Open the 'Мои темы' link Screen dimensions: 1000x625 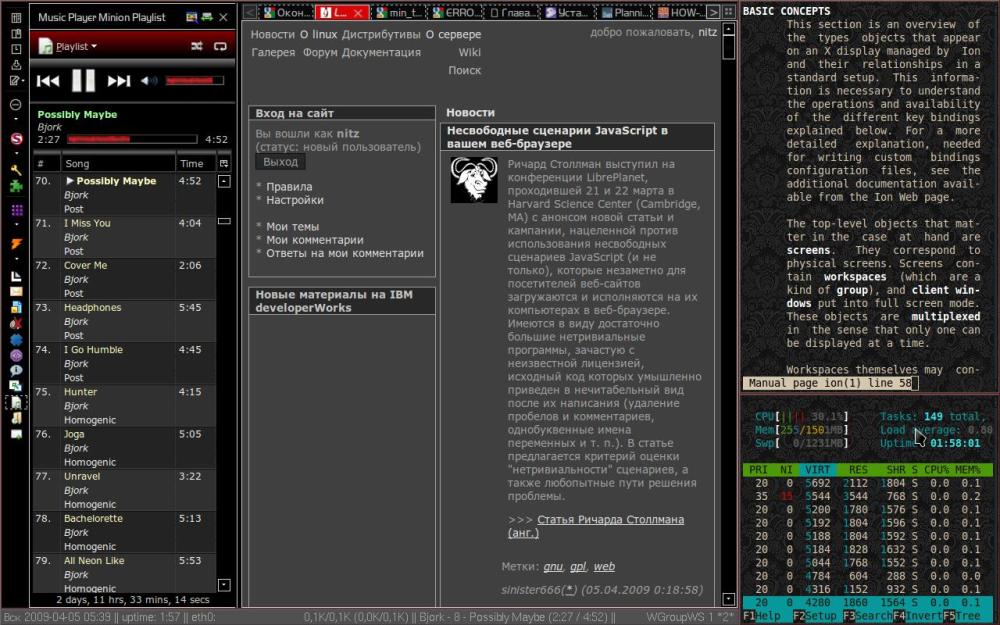click(293, 226)
